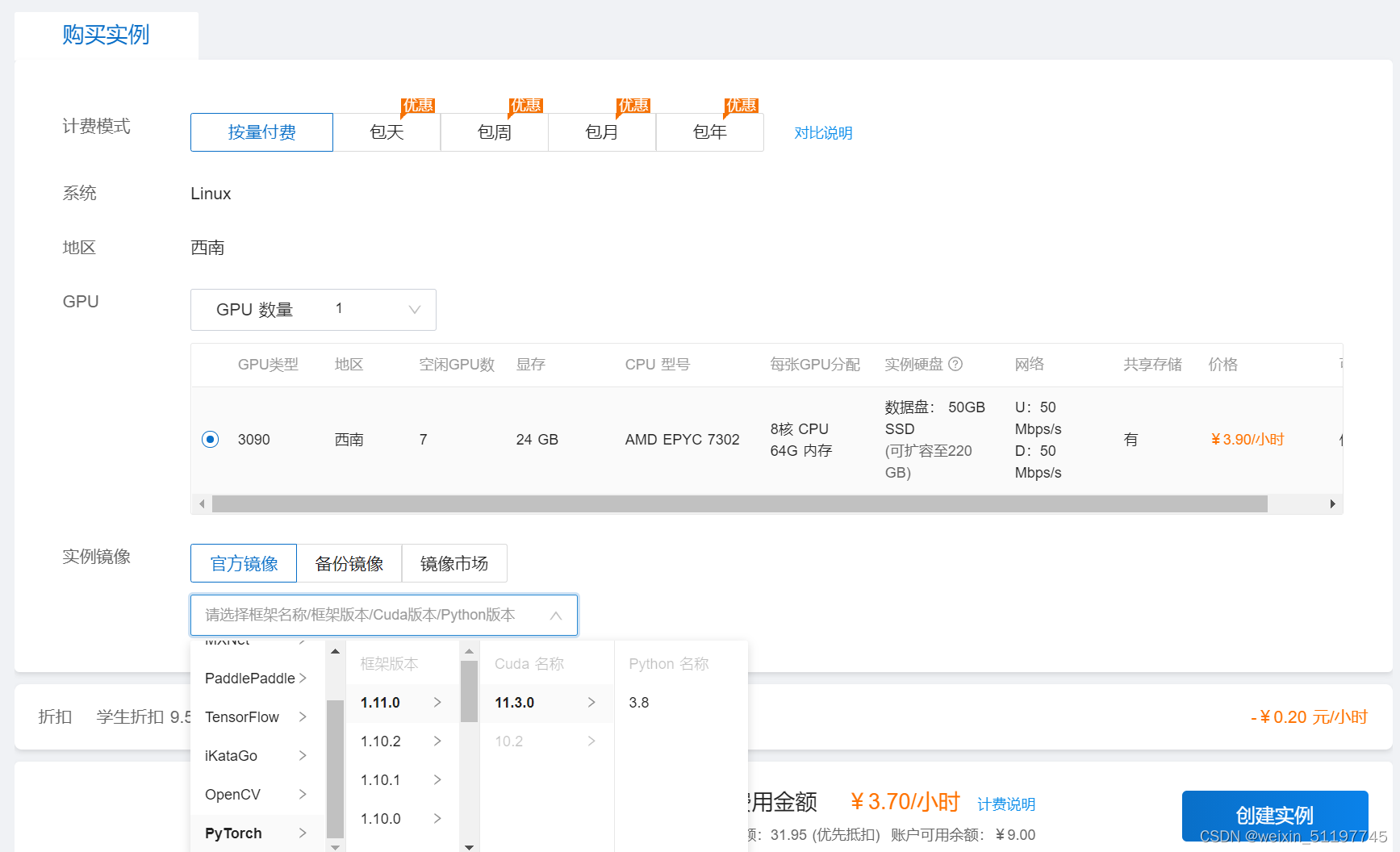Click the version list scroll-down arrow
Viewport: 1400px width, 852px height.
470,846
